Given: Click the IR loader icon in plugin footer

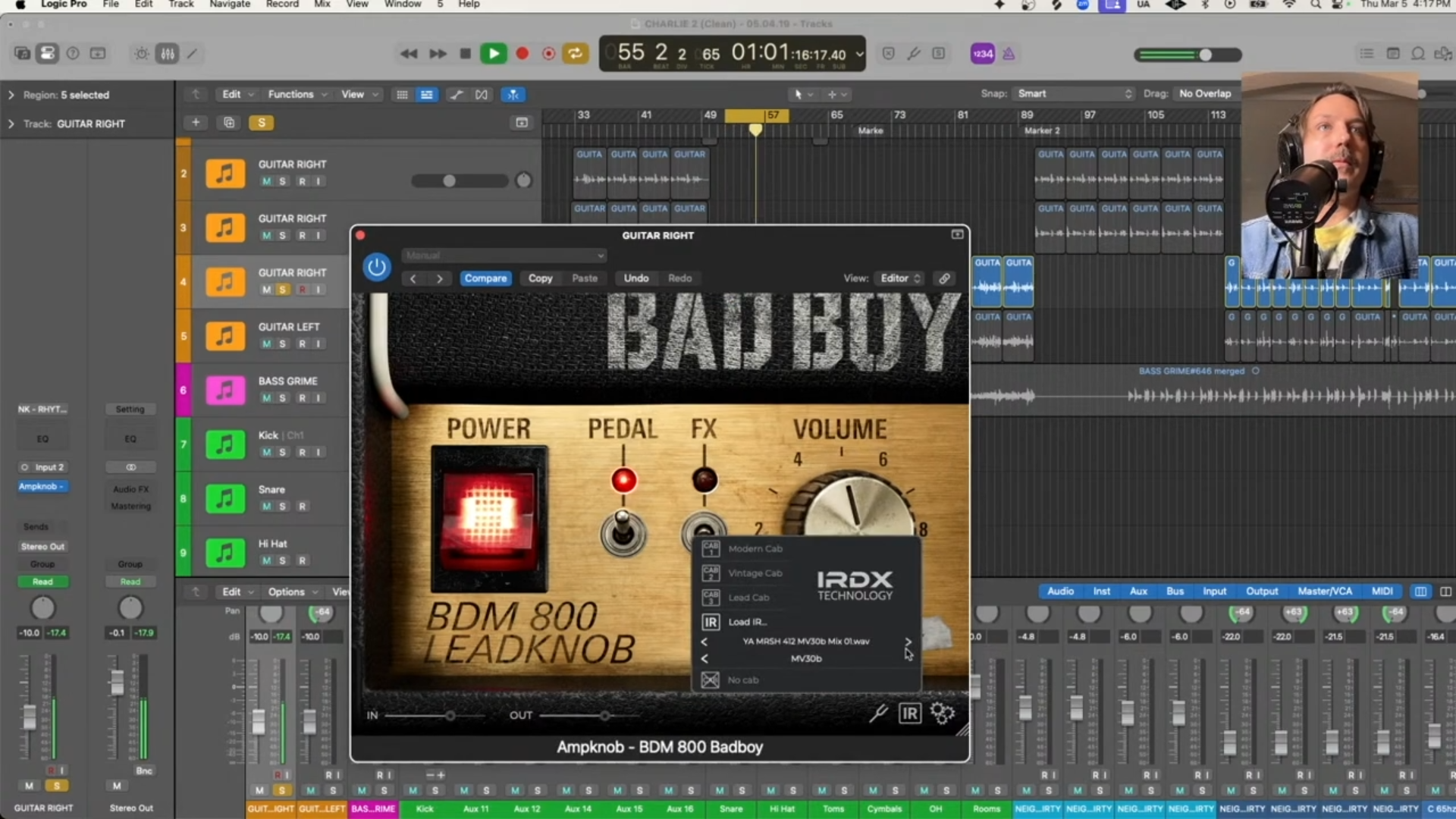Looking at the screenshot, I should tap(909, 714).
